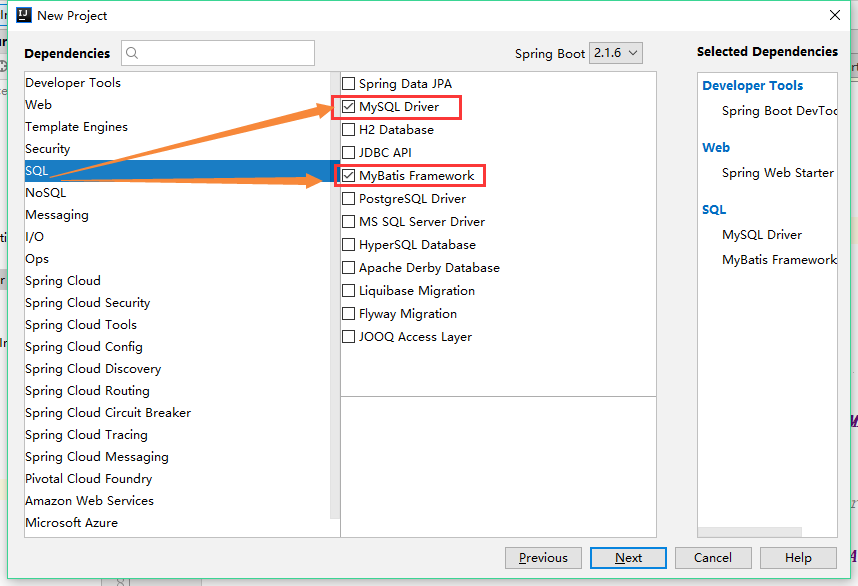Tick MS SQL Server Driver checkbox
Screen dimensions: 858x586
pyautogui.click(x=348, y=222)
